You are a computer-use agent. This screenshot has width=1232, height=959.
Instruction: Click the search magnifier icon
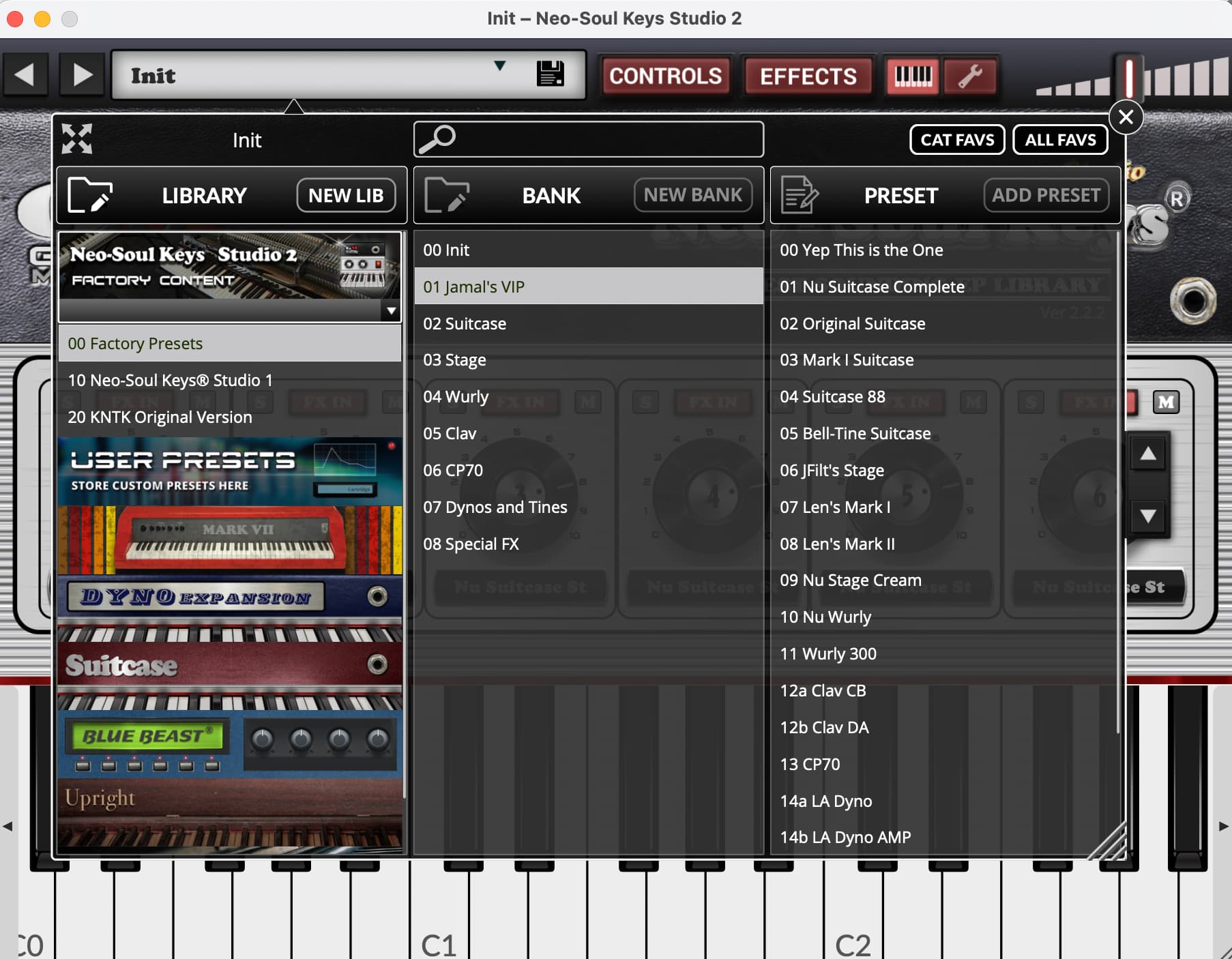click(x=437, y=138)
